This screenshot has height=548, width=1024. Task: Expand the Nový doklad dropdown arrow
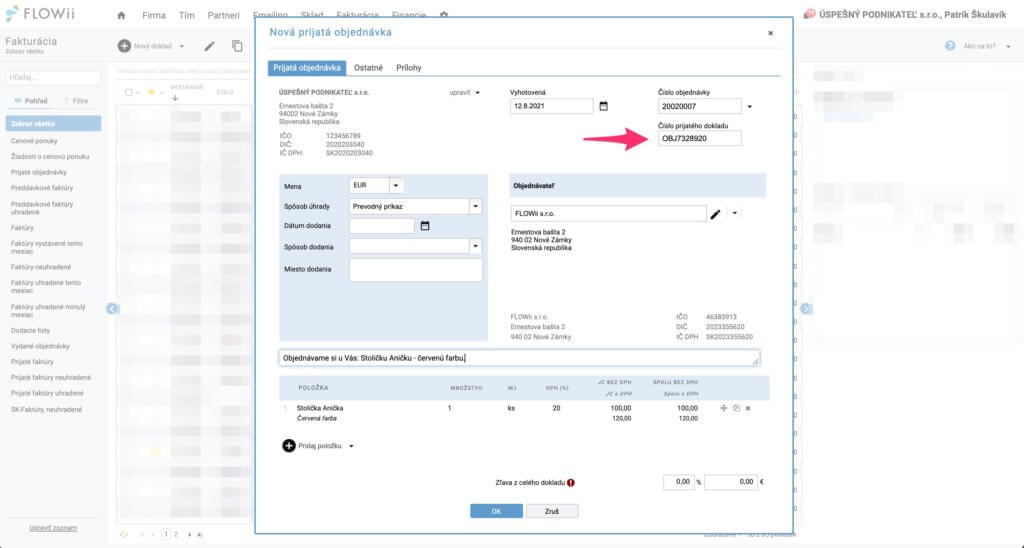182,46
